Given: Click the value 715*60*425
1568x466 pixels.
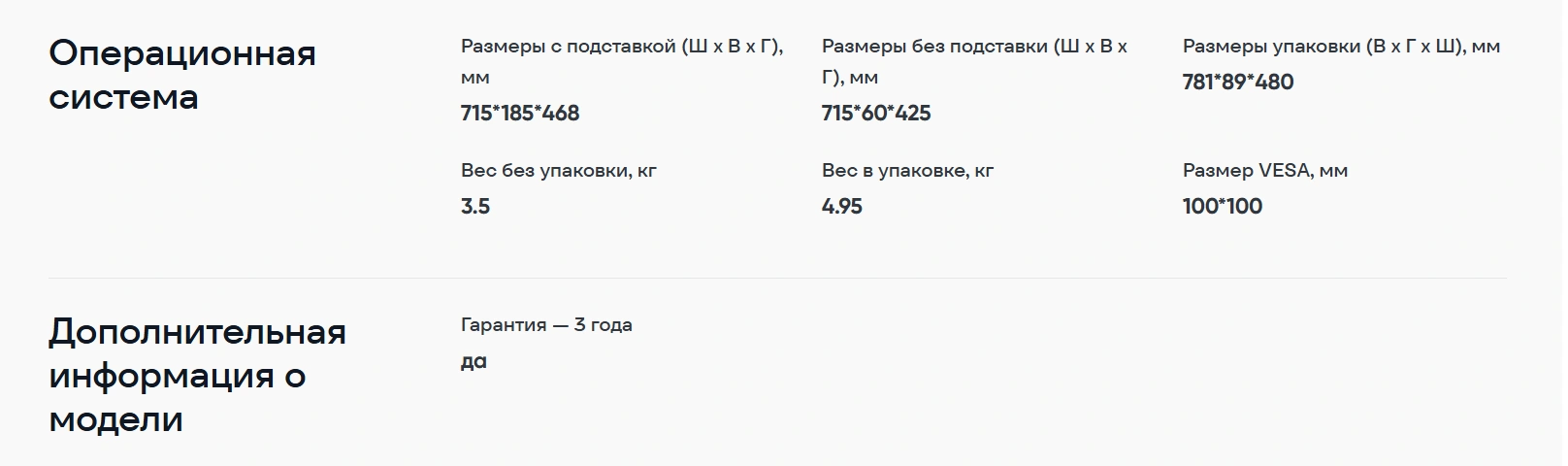Looking at the screenshot, I should click(876, 114).
